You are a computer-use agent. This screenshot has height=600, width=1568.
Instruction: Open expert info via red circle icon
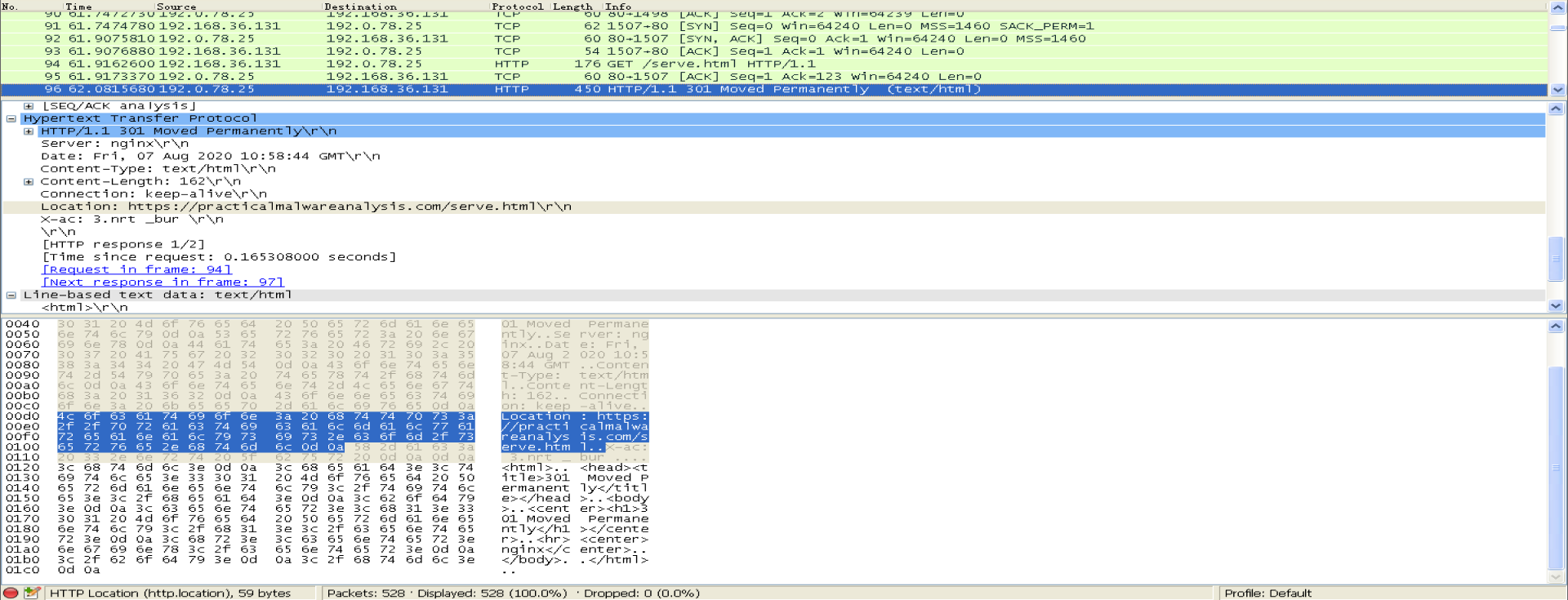pos(11,593)
